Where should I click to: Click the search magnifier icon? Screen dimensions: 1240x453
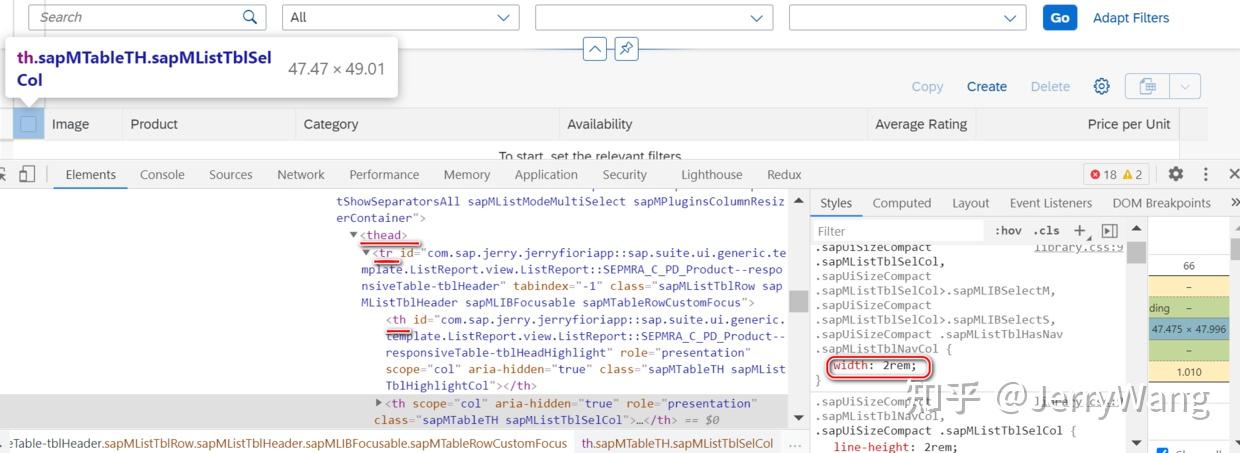point(249,17)
